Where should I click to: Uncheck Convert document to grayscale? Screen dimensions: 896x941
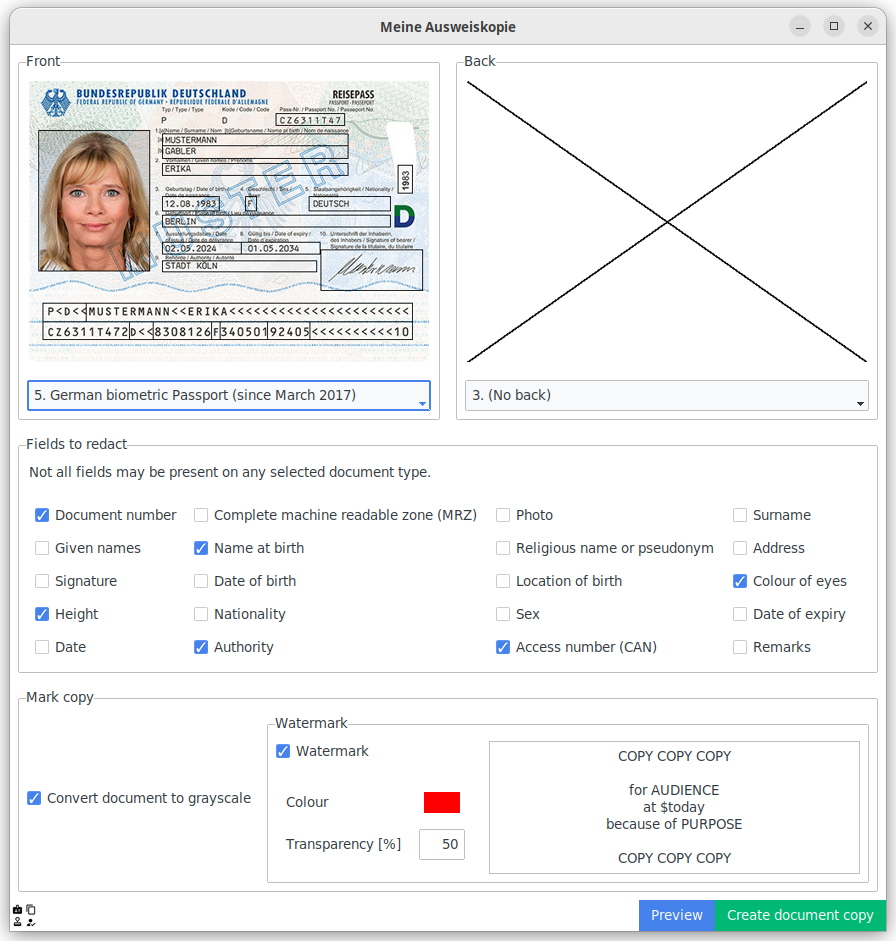tap(34, 798)
